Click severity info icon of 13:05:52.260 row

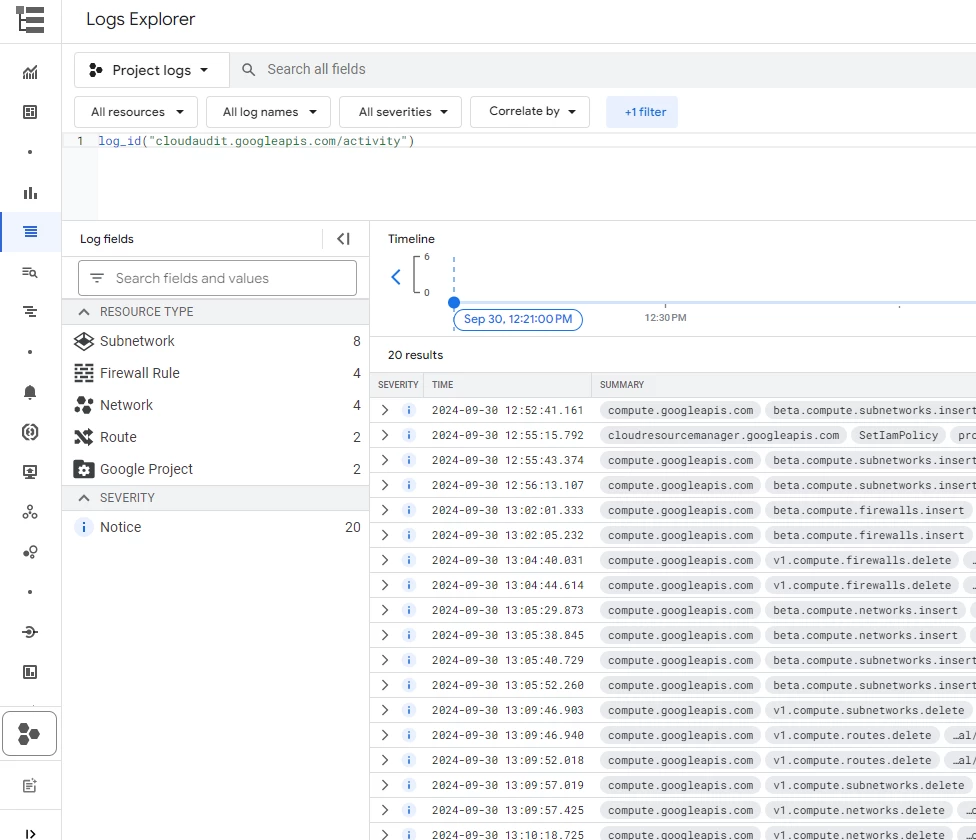click(409, 685)
